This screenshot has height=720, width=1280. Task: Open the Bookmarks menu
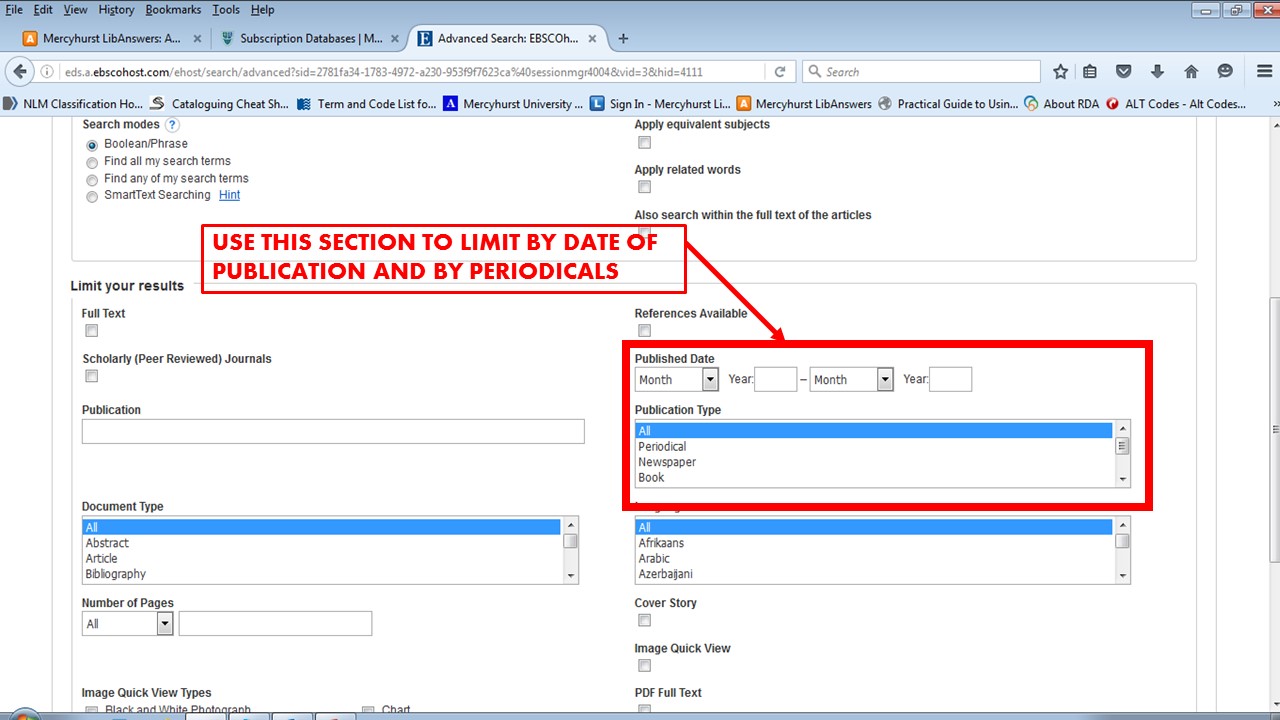[172, 9]
